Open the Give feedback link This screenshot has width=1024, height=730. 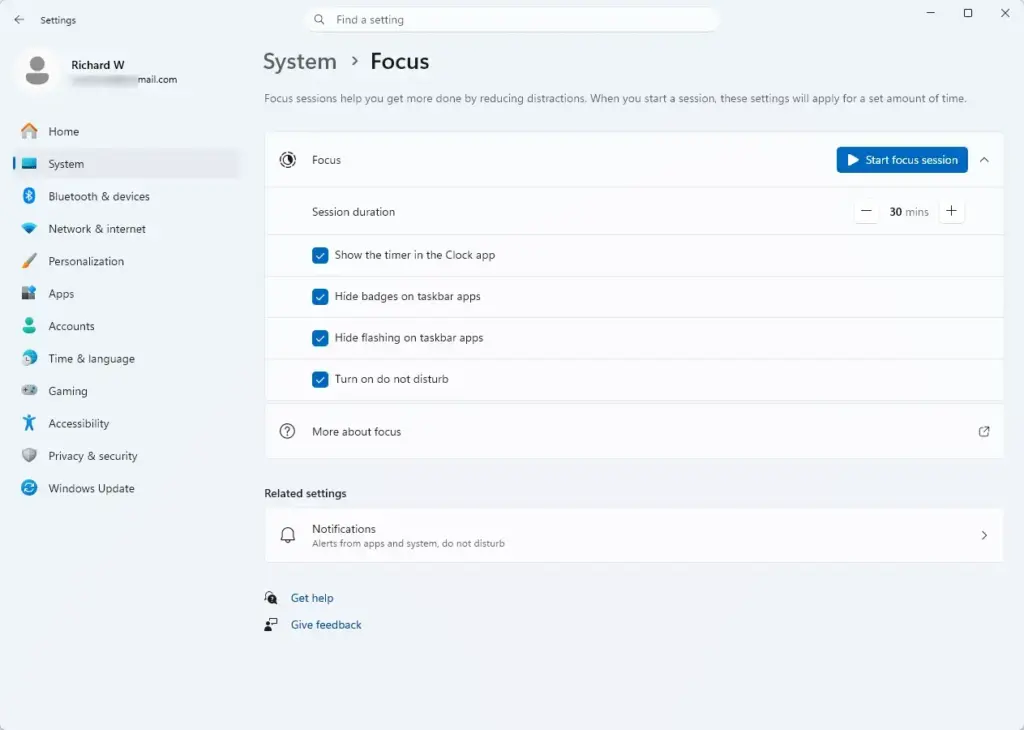326,625
